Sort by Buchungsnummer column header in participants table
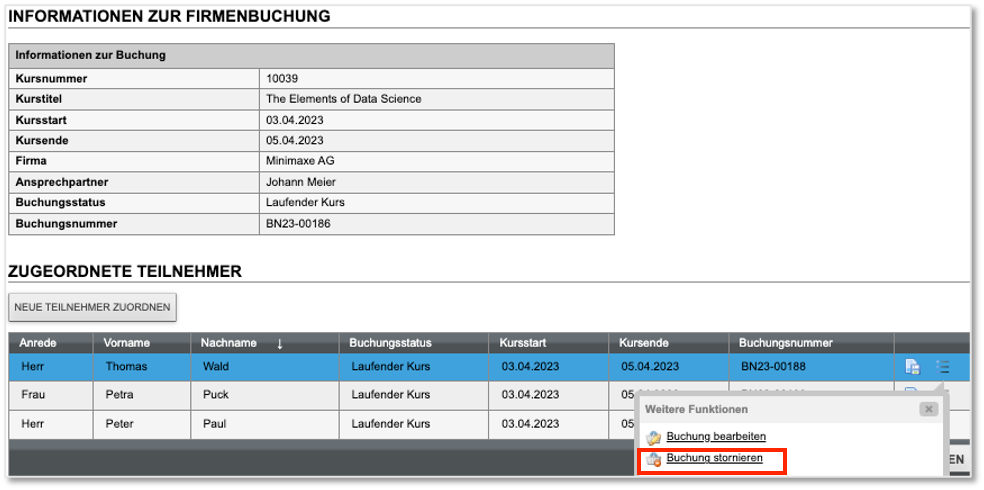The image size is (984, 490). [786, 343]
